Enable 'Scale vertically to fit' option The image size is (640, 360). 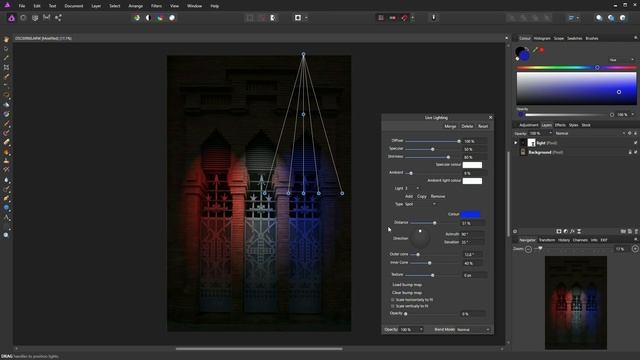pyautogui.click(x=393, y=306)
